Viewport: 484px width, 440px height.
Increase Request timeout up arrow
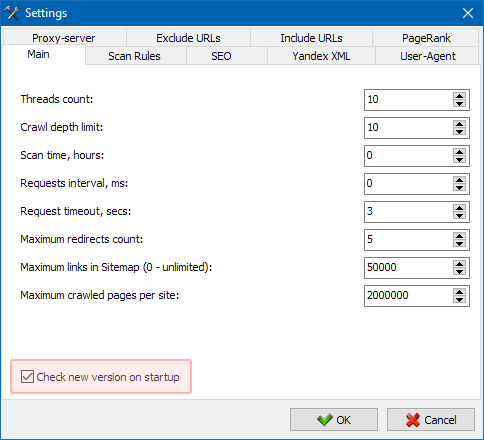(459, 208)
